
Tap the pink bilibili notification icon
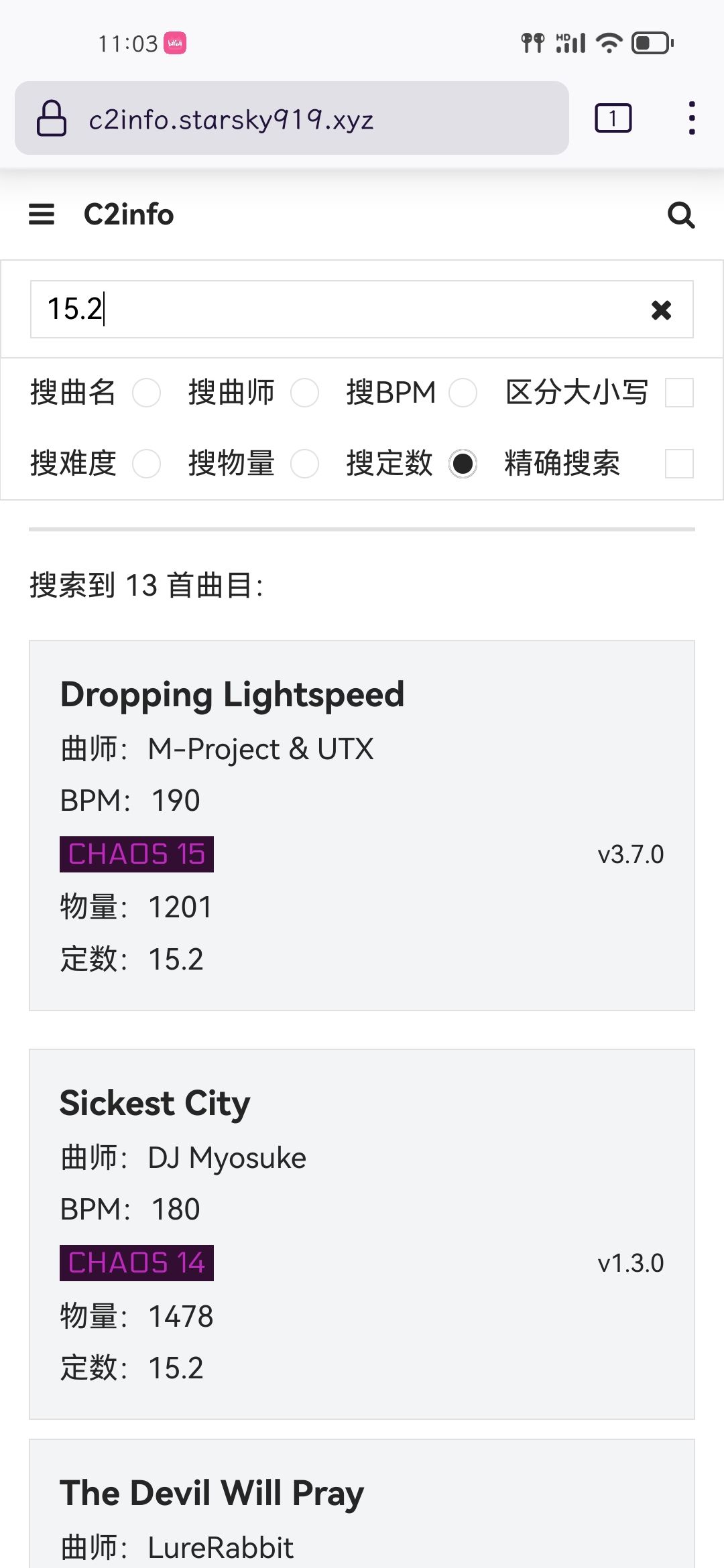click(x=175, y=44)
